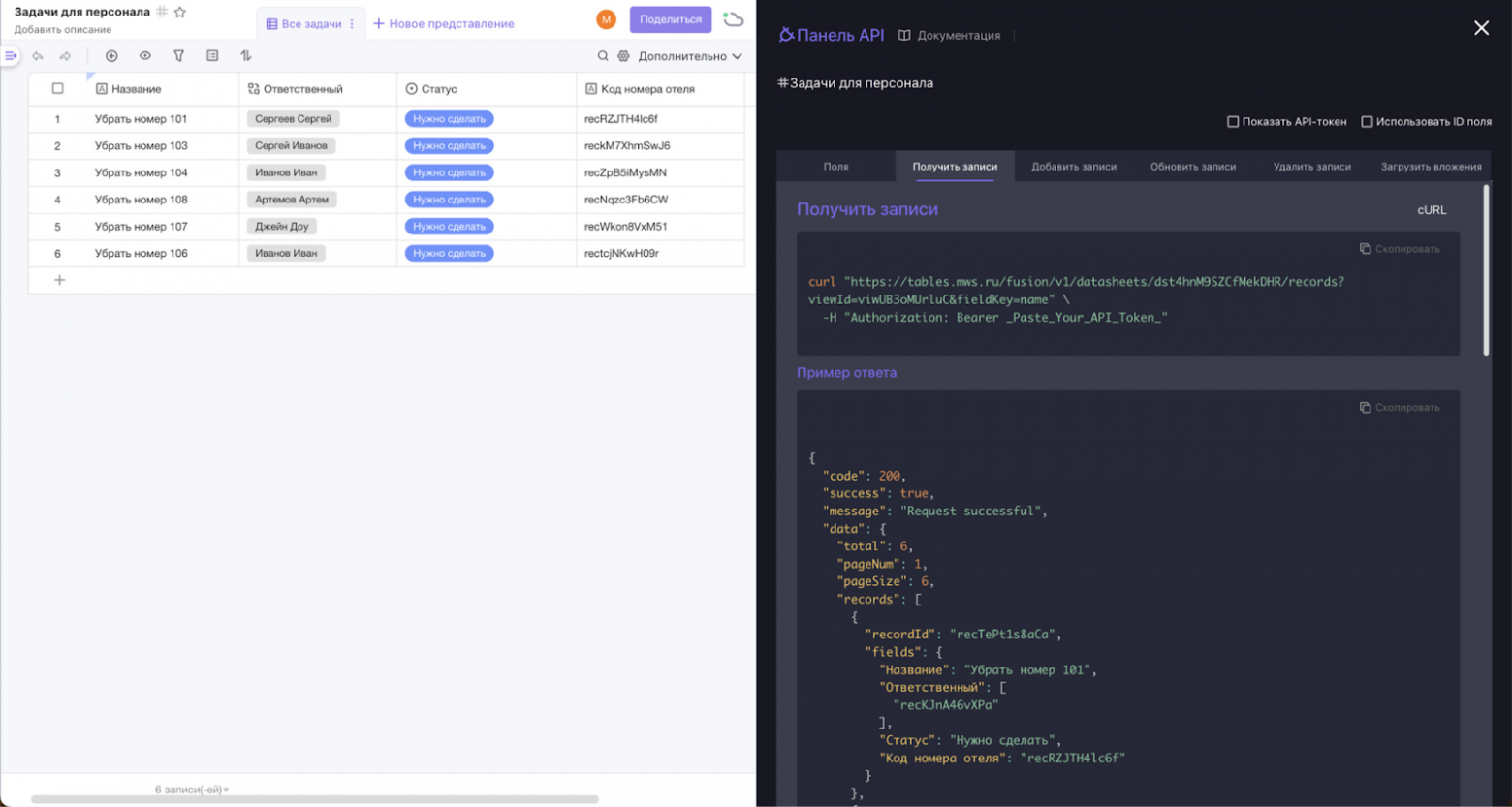The image size is (1512, 807).
Task: Open the search magnifier icon
Action: pos(604,56)
